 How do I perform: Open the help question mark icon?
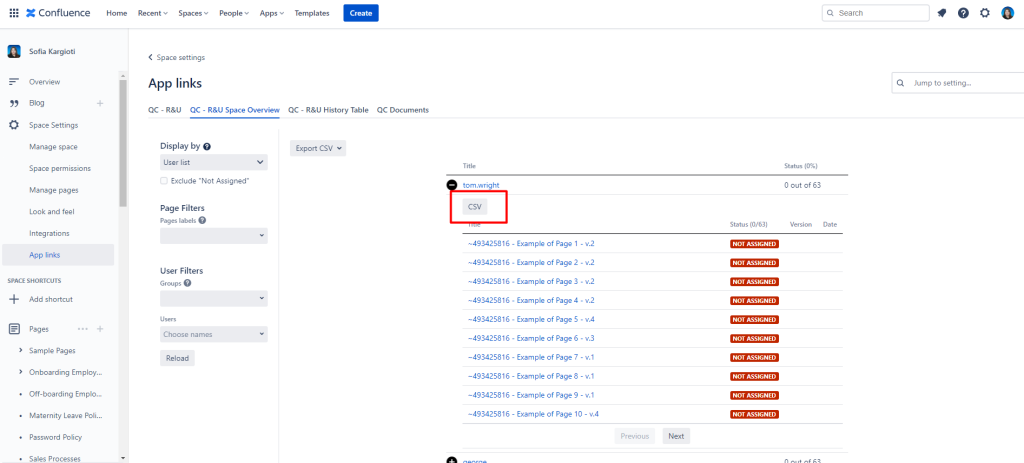[963, 13]
